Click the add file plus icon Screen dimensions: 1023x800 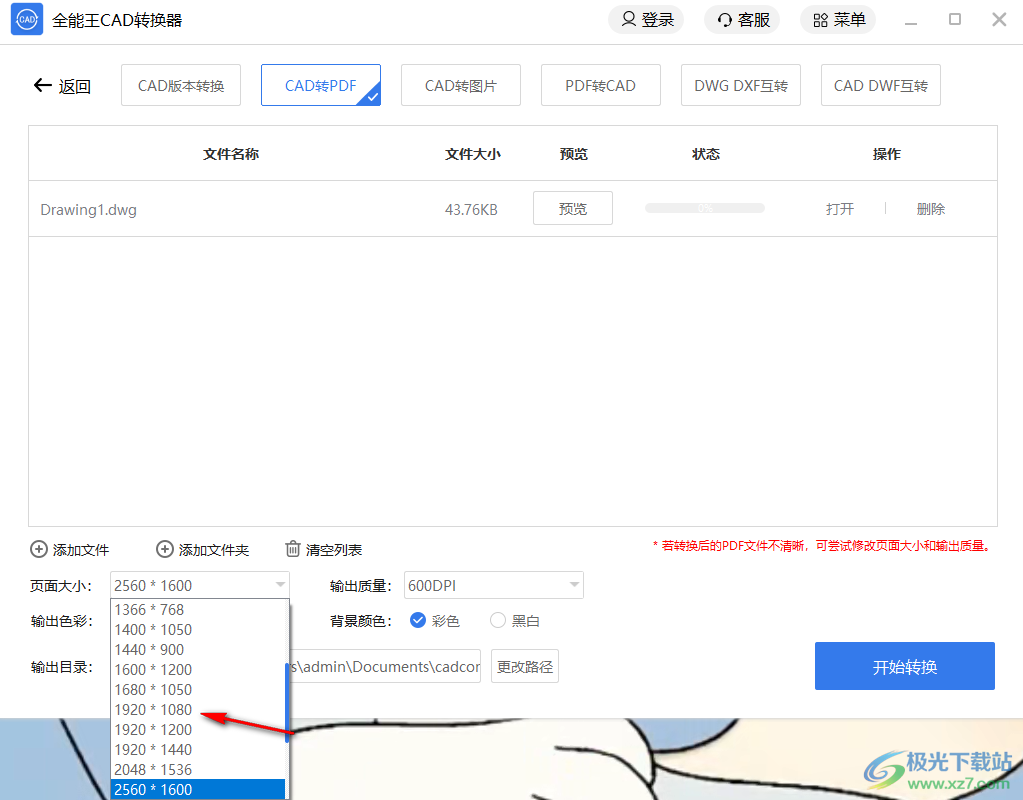[x=39, y=549]
